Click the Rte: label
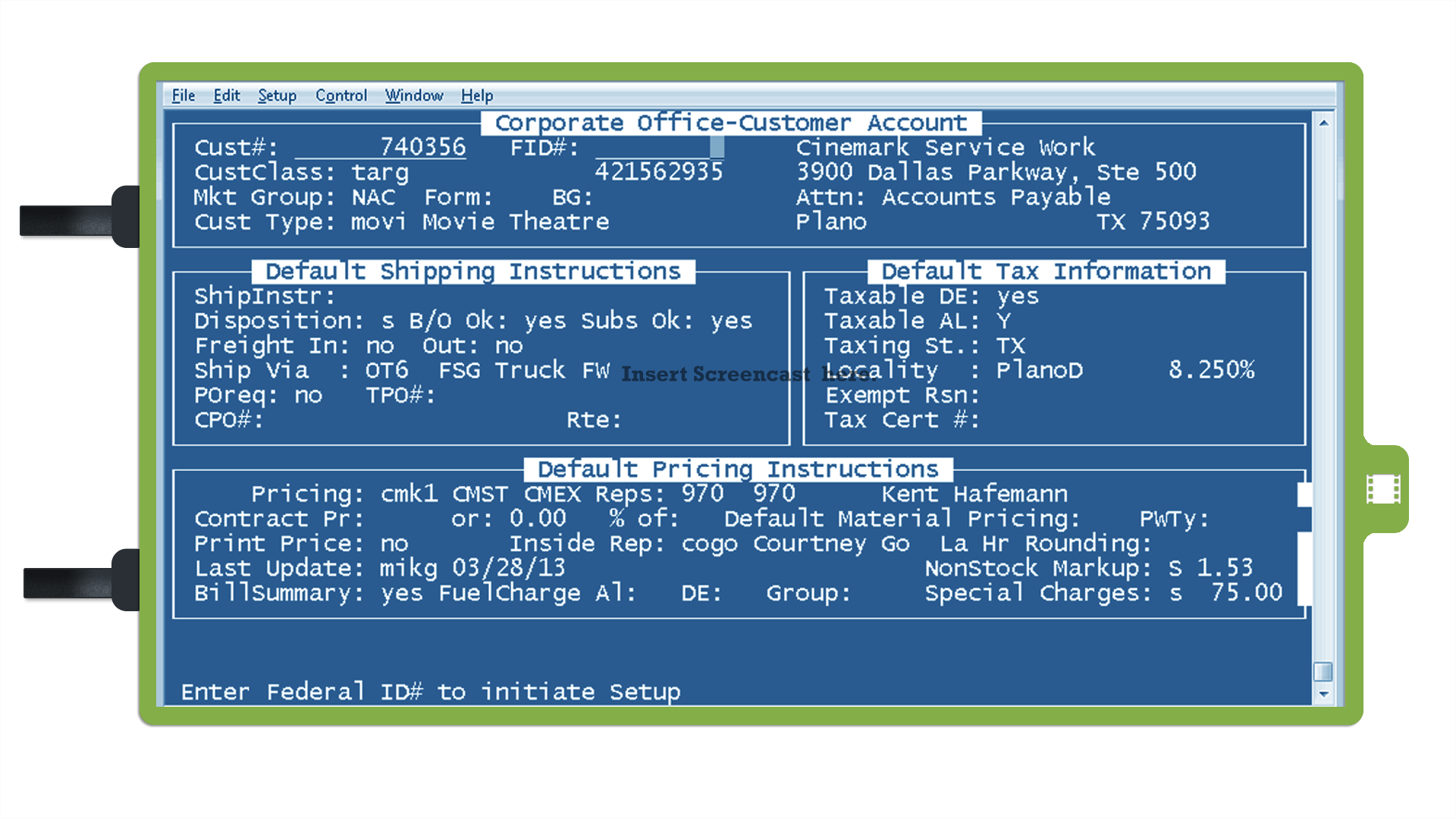Screen dimensions: 1456x819 (x=594, y=419)
